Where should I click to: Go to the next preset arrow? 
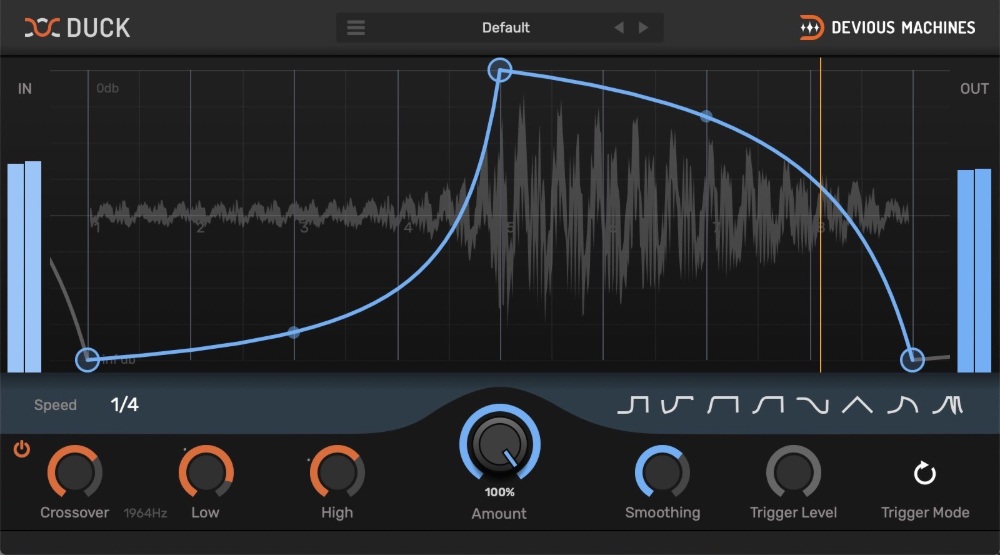[643, 27]
